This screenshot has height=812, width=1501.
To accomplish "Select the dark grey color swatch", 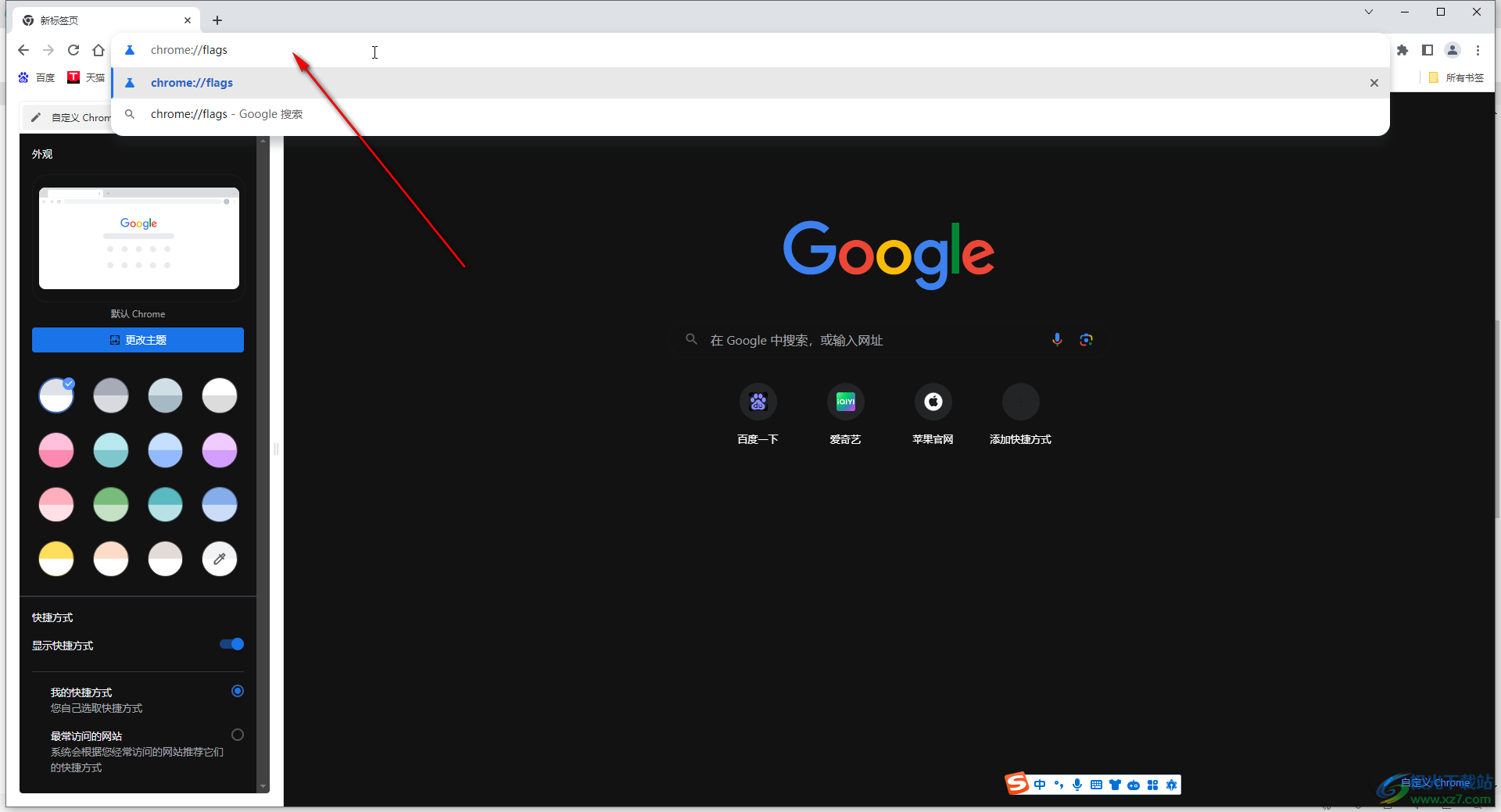I will point(111,395).
